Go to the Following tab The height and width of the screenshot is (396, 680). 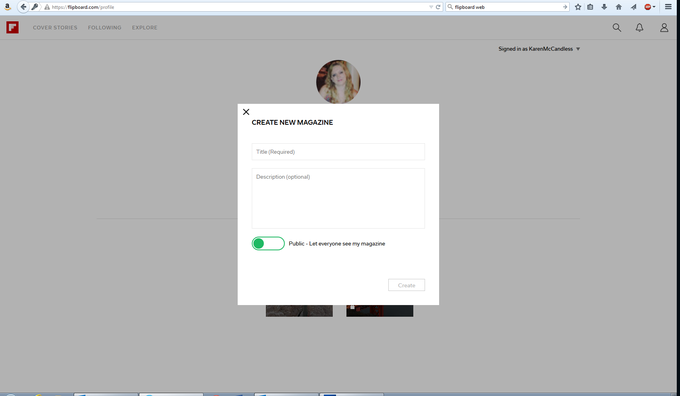coord(105,27)
